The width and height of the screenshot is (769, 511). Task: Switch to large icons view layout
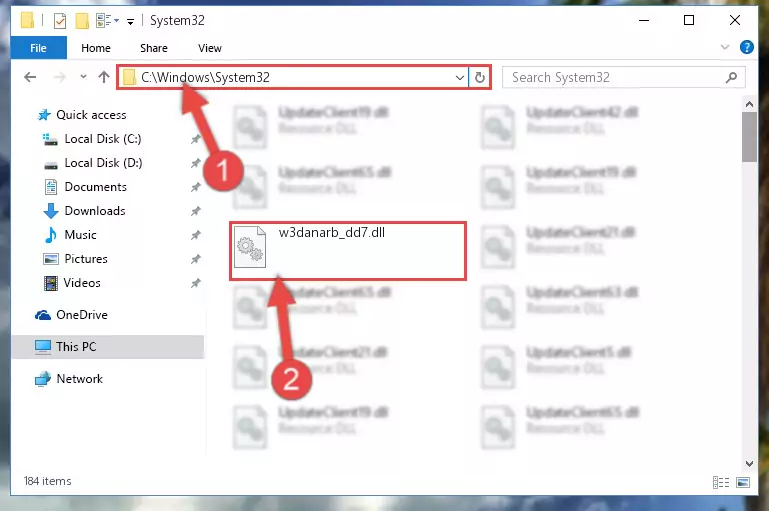point(743,483)
